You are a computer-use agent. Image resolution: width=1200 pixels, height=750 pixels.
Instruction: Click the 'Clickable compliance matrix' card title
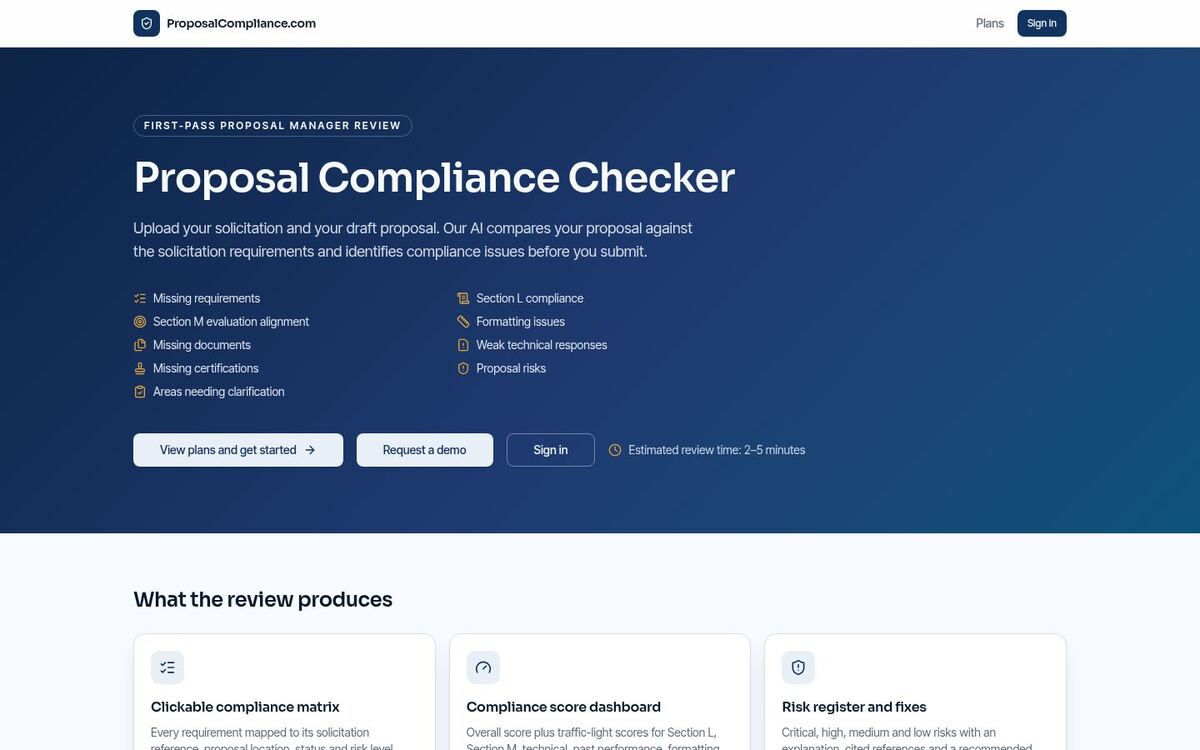pos(245,707)
